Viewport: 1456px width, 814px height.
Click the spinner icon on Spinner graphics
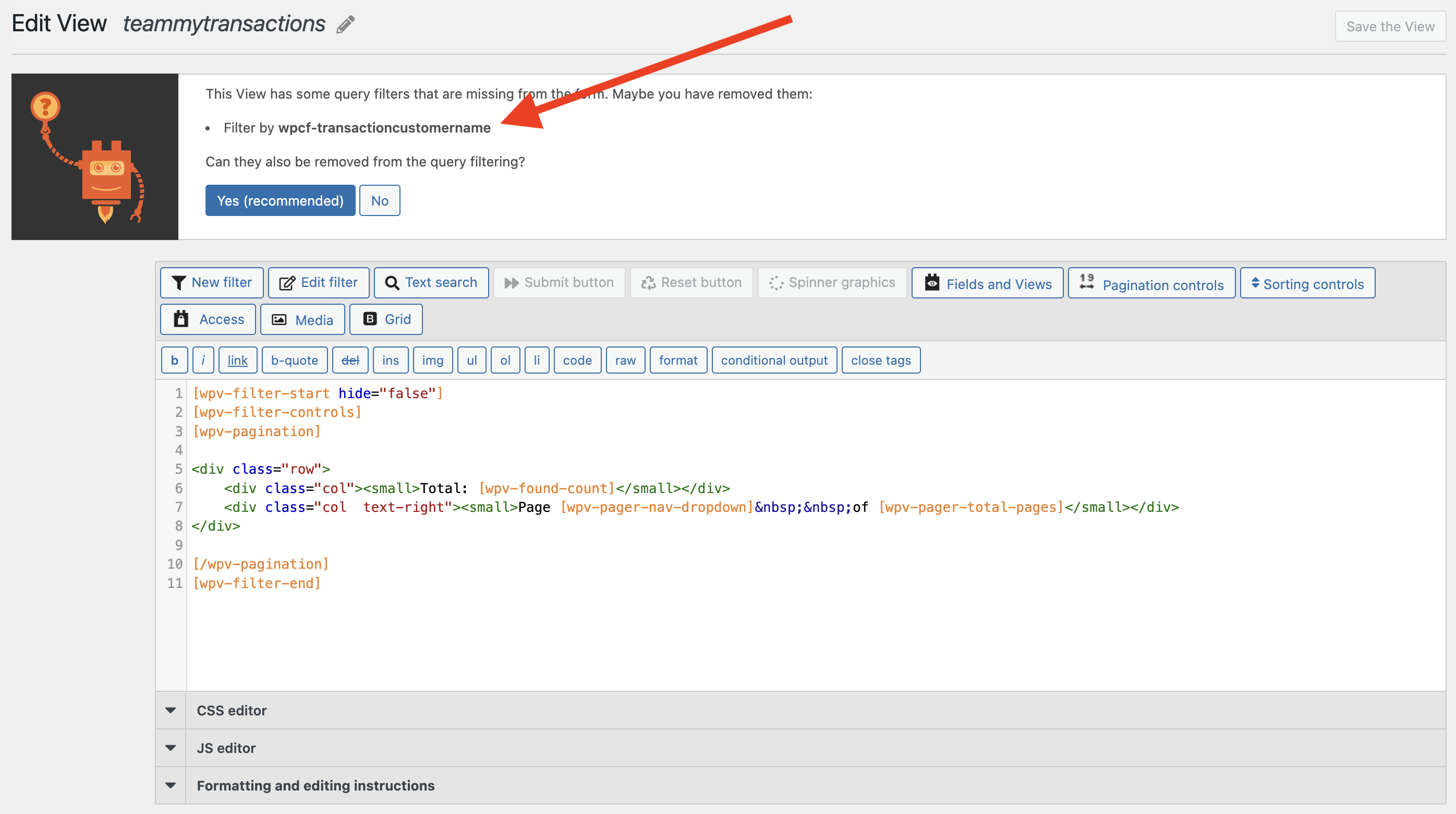(x=776, y=283)
